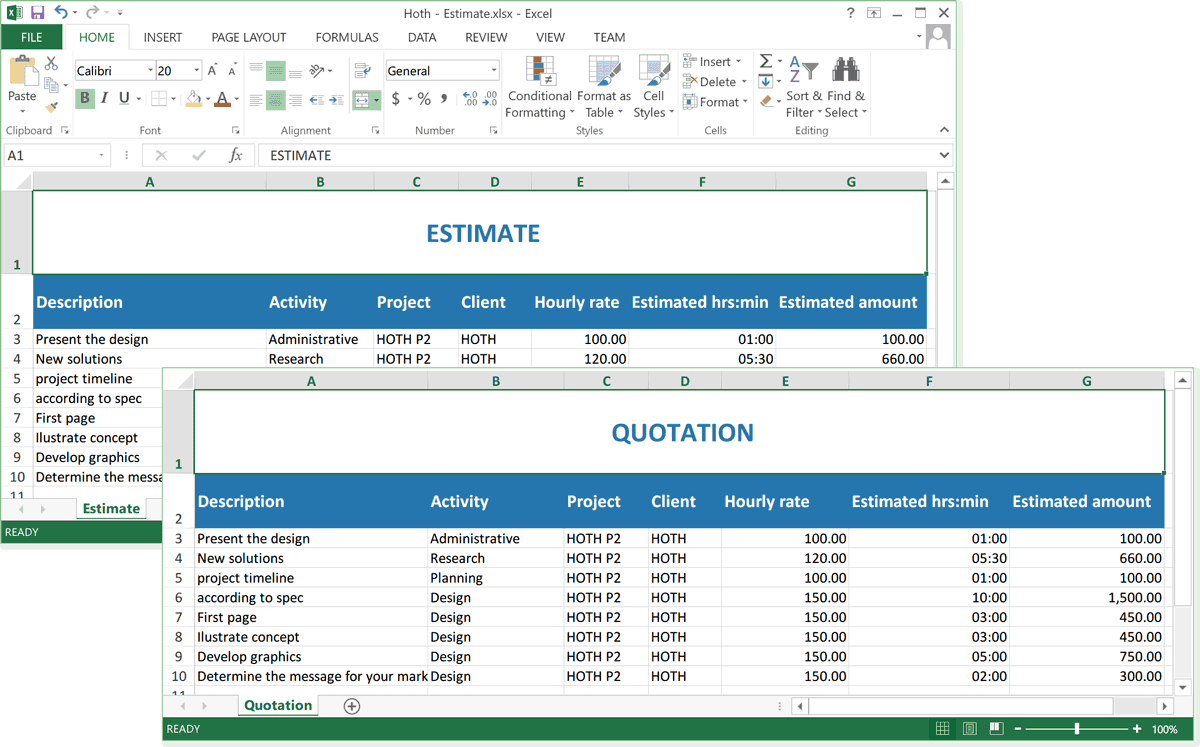Toggle Italic formatting
This screenshot has height=747, width=1200.
[104, 99]
